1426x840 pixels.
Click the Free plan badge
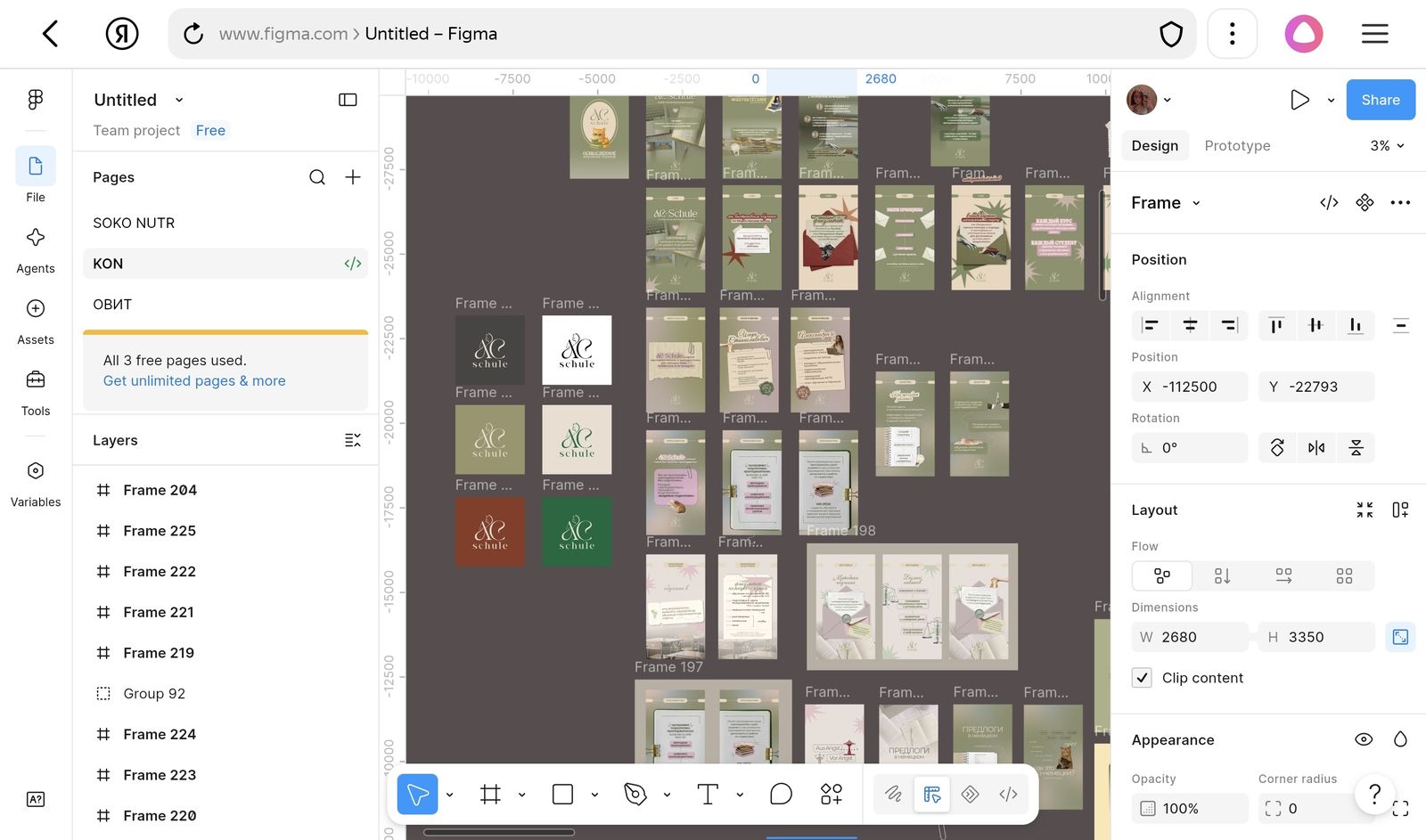(x=210, y=130)
